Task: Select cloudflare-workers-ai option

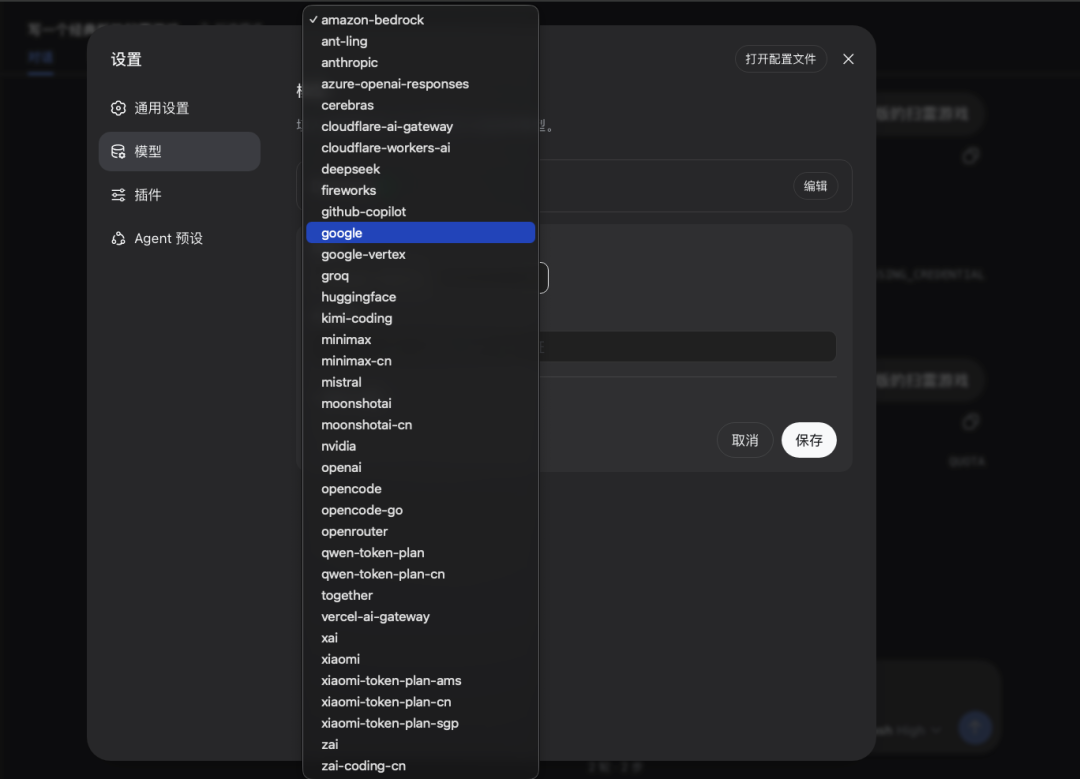Action: coord(420,148)
